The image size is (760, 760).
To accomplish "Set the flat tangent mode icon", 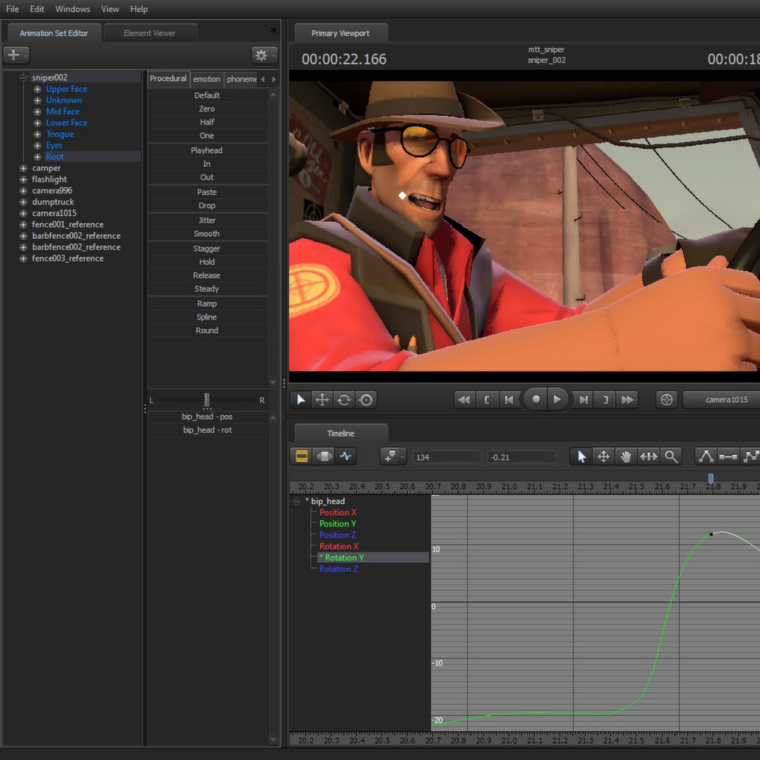I will coord(728,456).
